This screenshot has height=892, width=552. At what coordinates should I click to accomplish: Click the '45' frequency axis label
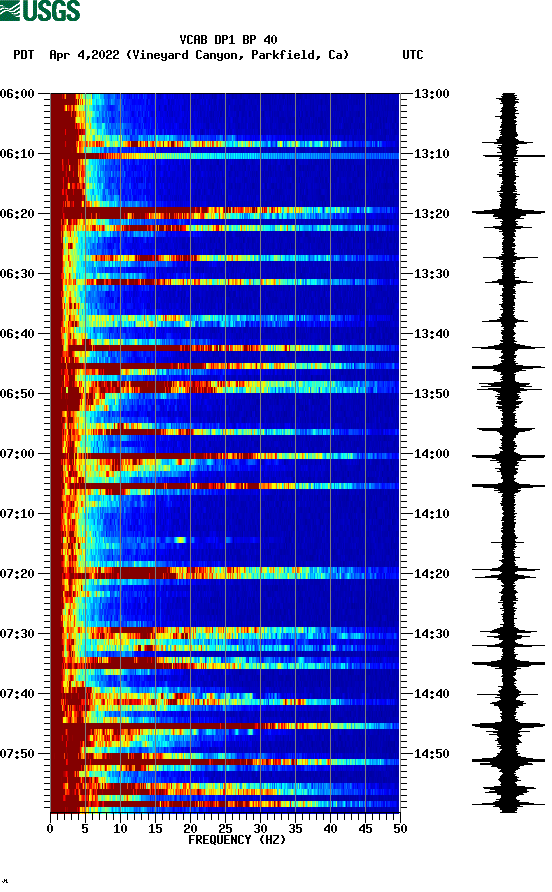tap(365, 829)
